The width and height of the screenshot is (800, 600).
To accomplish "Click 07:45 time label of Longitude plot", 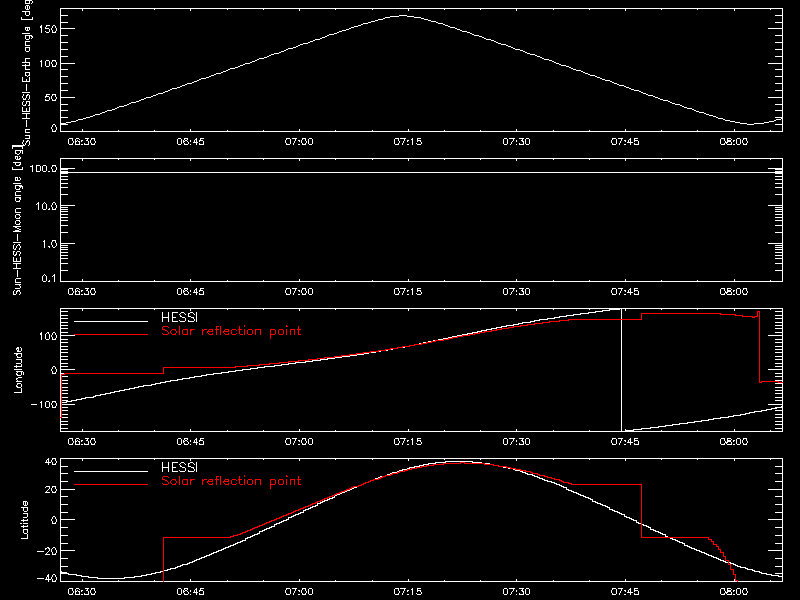I will [x=625, y=441].
